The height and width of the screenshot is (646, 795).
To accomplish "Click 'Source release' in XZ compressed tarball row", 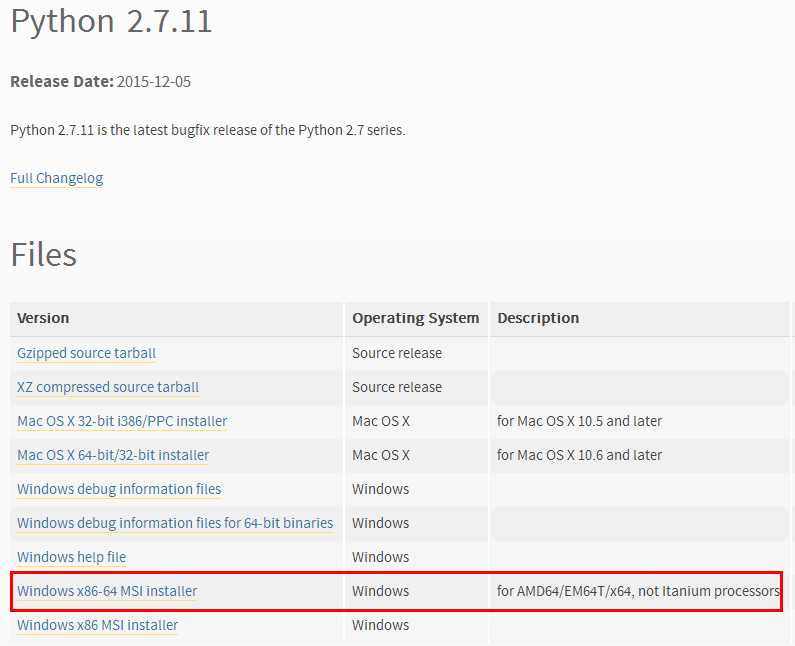I will pos(397,387).
